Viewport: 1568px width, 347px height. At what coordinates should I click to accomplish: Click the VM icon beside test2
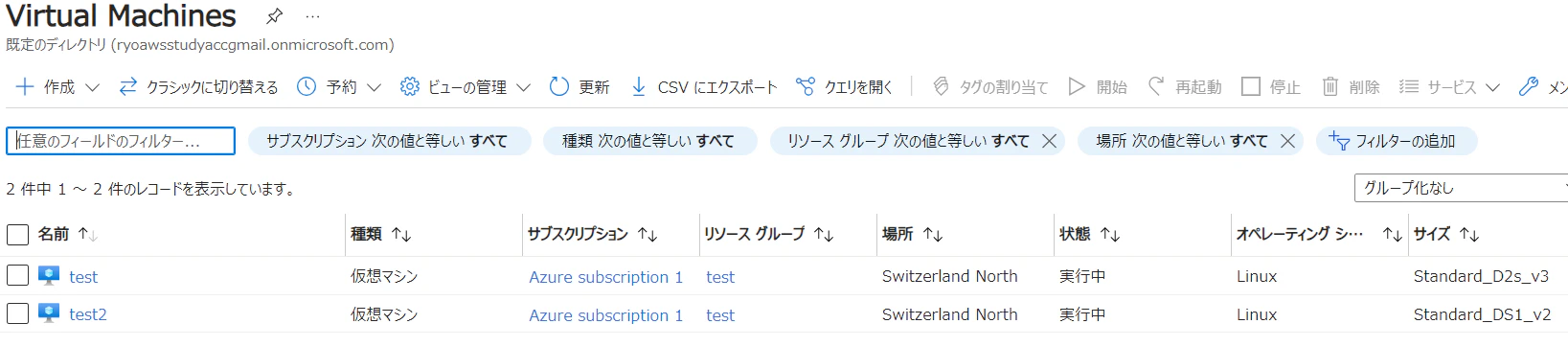pos(49,313)
